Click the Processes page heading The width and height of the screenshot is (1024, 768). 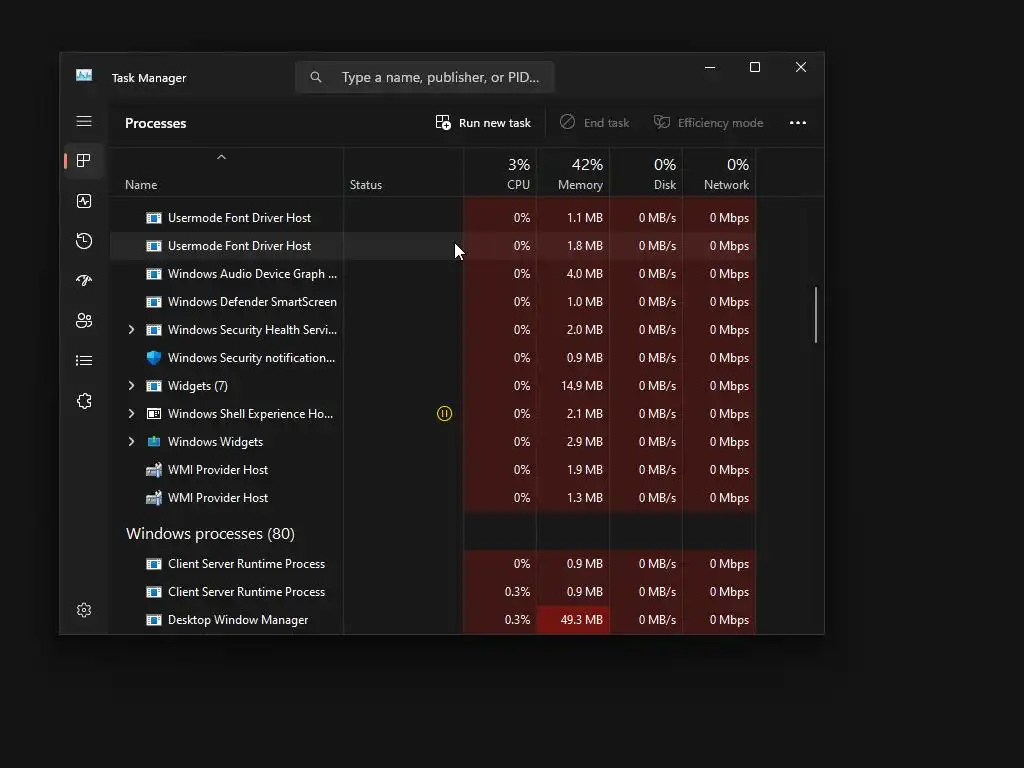155,123
